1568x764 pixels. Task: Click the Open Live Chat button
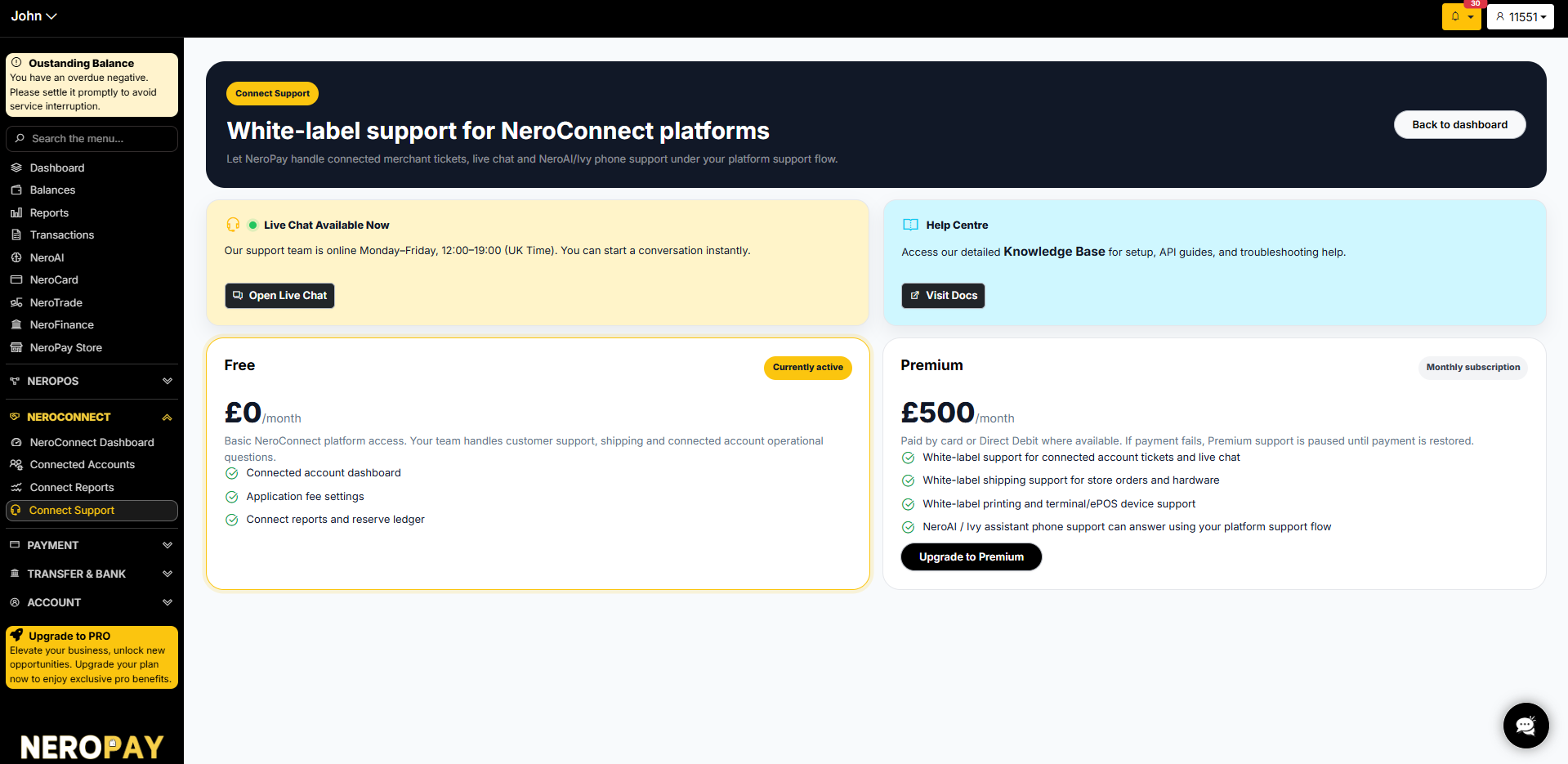279,295
